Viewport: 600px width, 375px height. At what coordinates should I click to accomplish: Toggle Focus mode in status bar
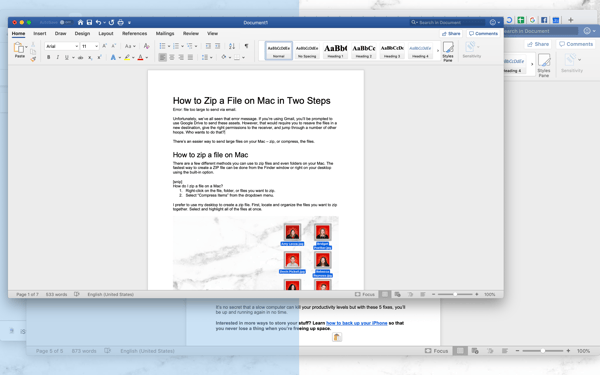click(365, 294)
